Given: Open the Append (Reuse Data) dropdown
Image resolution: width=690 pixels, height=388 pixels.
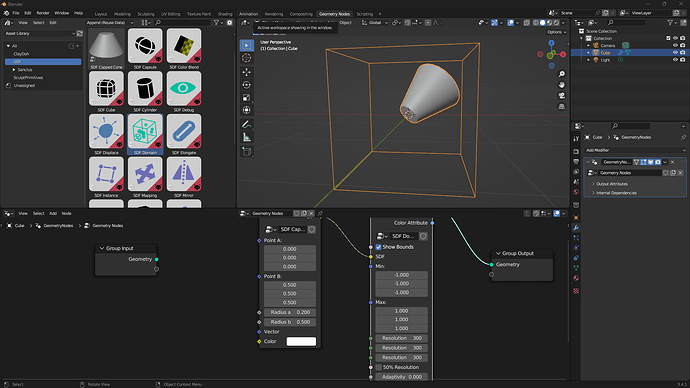Looking at the screenshot, I should tap(110, 22).
